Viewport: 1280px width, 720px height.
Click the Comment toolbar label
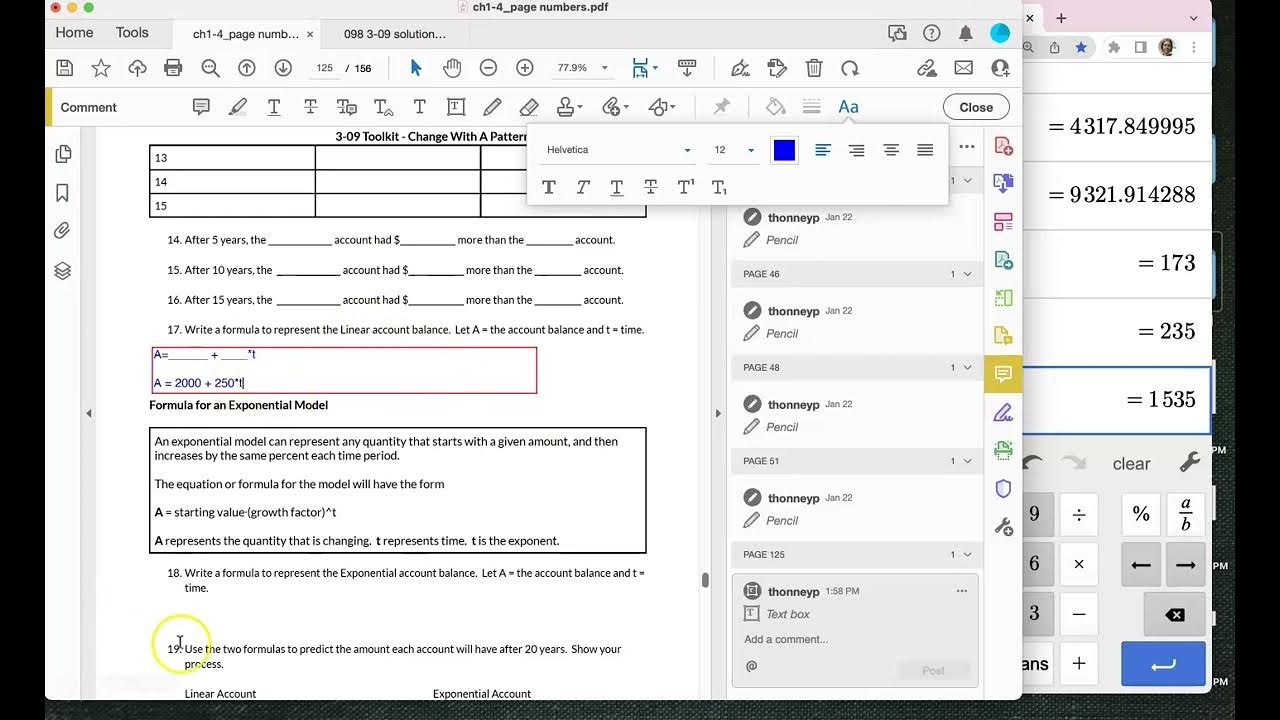89,107
